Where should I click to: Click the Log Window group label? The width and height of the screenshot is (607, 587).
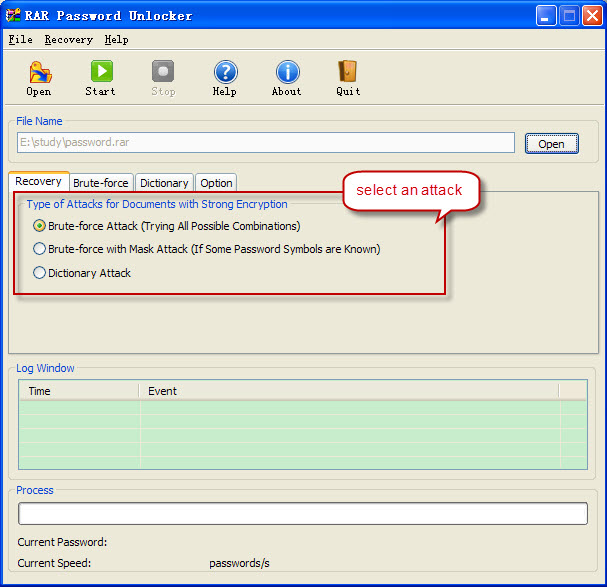click(x=45, y=368)
